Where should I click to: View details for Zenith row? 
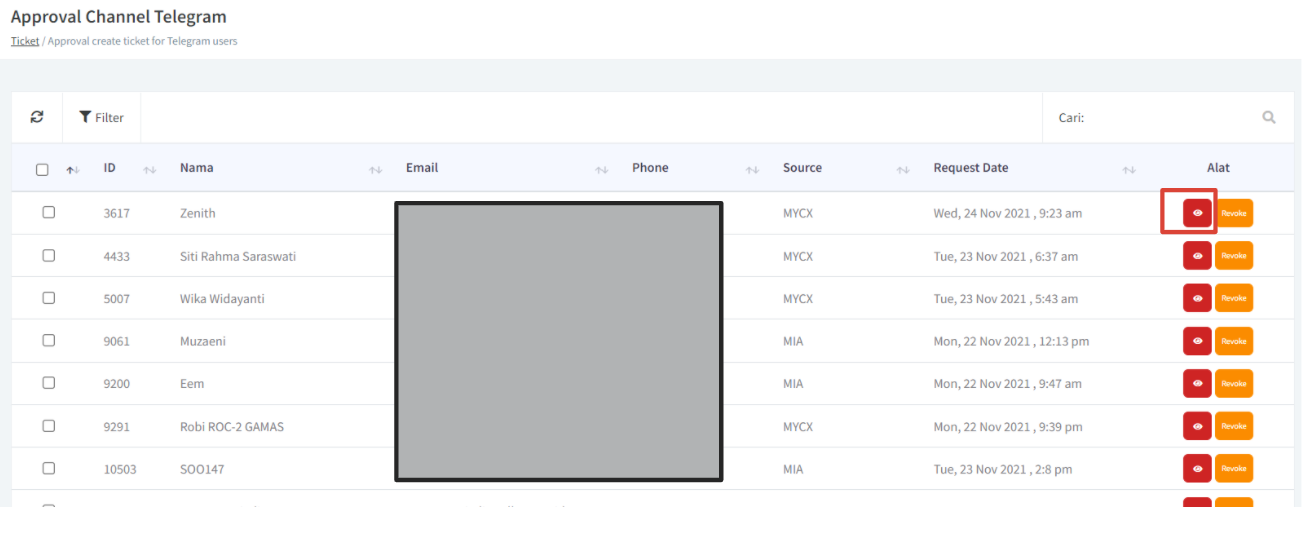[1196, 213]
